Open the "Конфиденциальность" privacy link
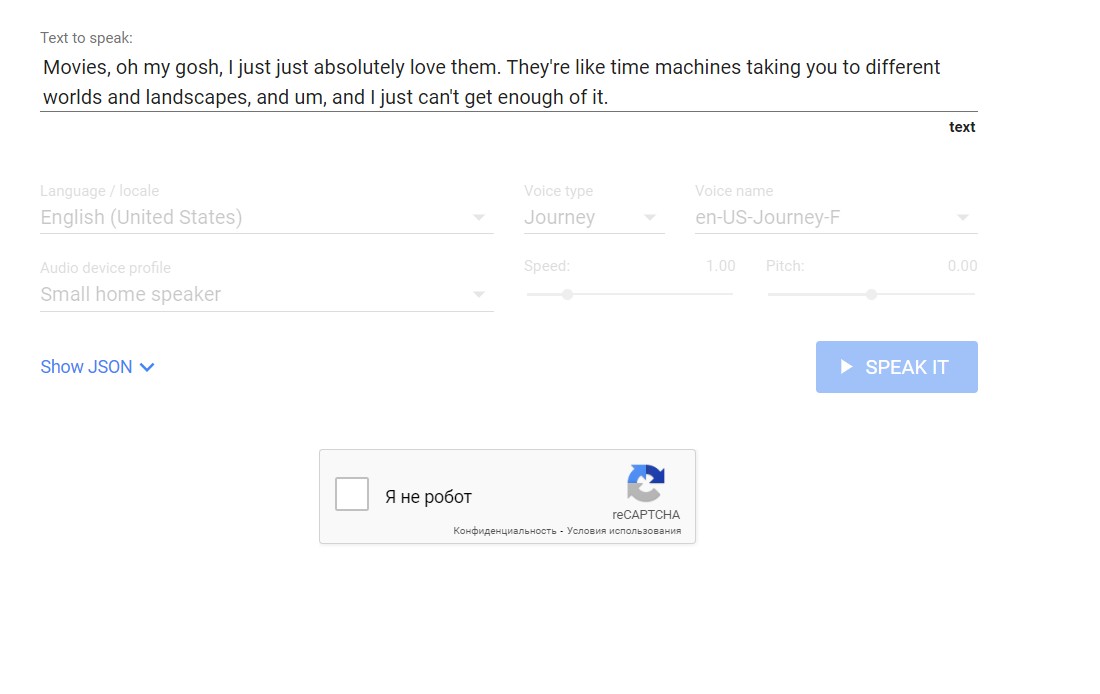Image resolution: width=1100 pixels, height=694 pixels. 504,531
